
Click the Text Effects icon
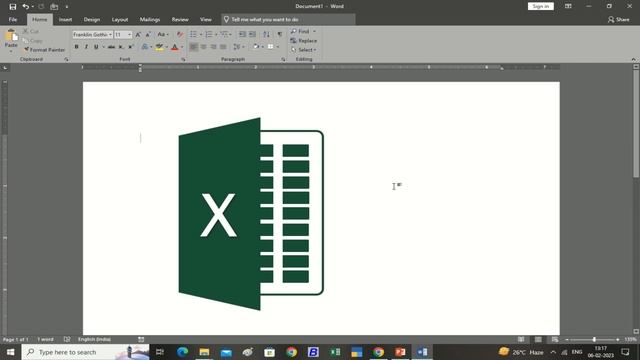(x=145, y=47)
